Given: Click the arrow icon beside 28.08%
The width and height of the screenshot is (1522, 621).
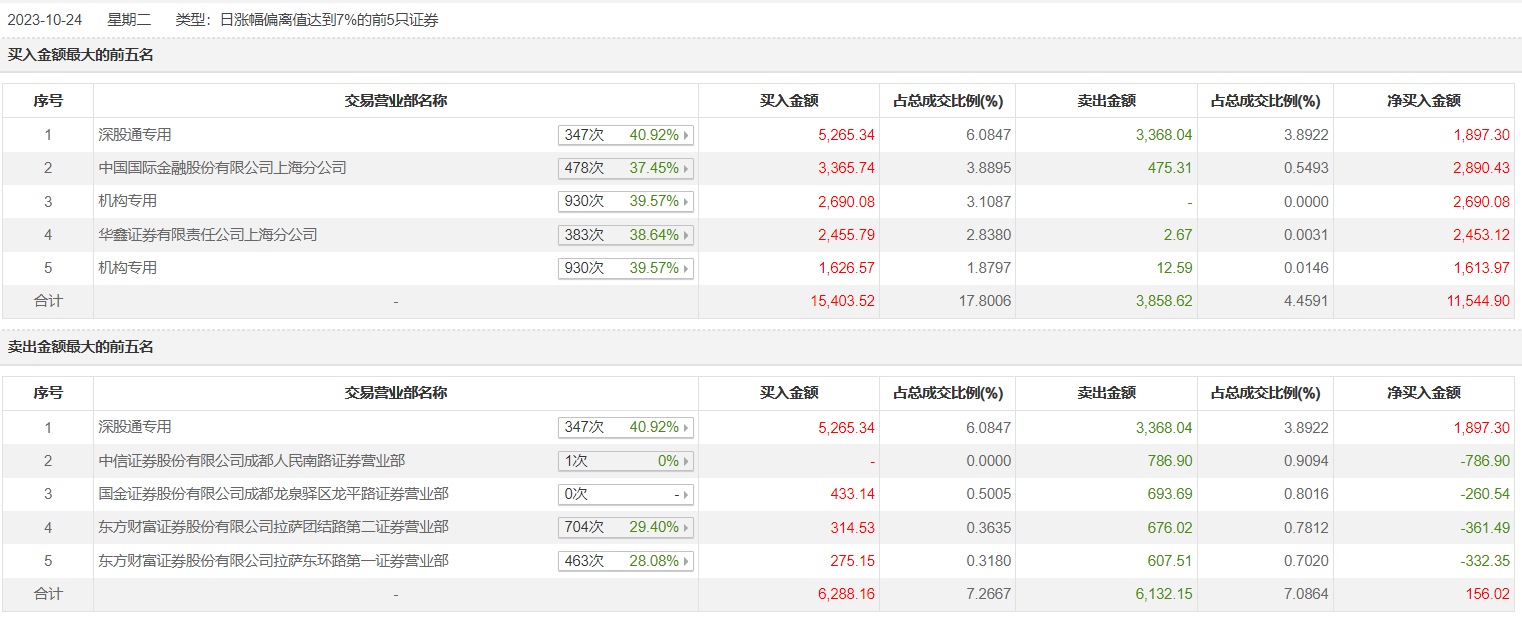Looking at the screenshot, I should point(686,561).
